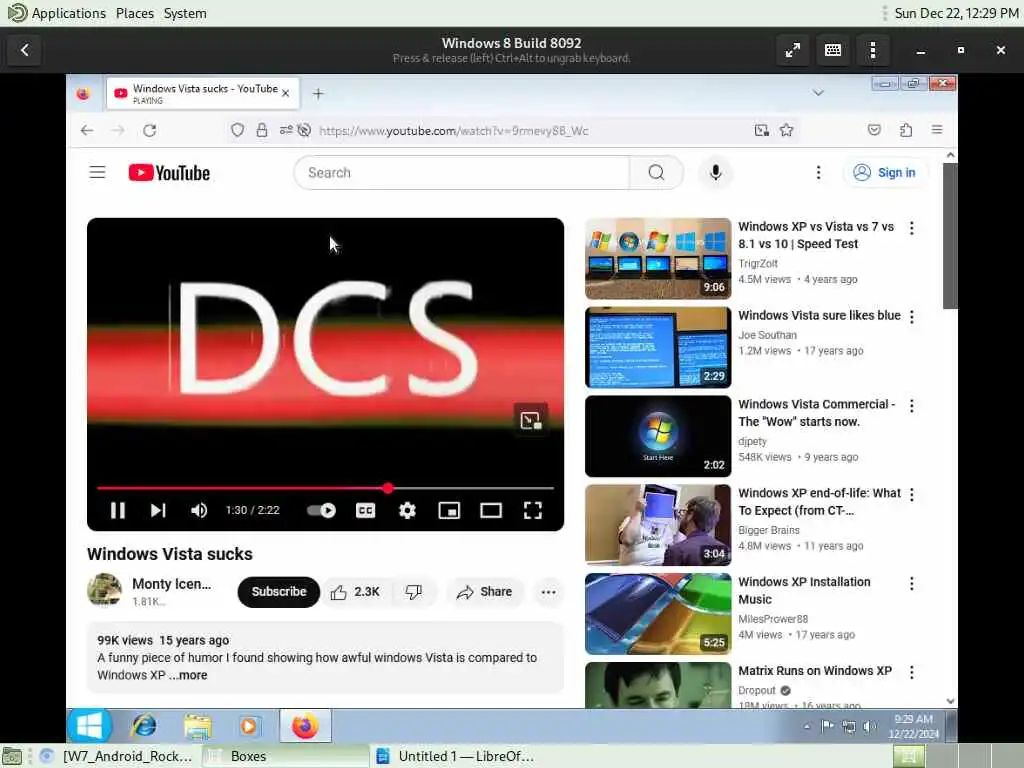Open Windows Start button in taskbar
The height and width of the screenshot is (768, 1024).
click(x=89, y=726)
